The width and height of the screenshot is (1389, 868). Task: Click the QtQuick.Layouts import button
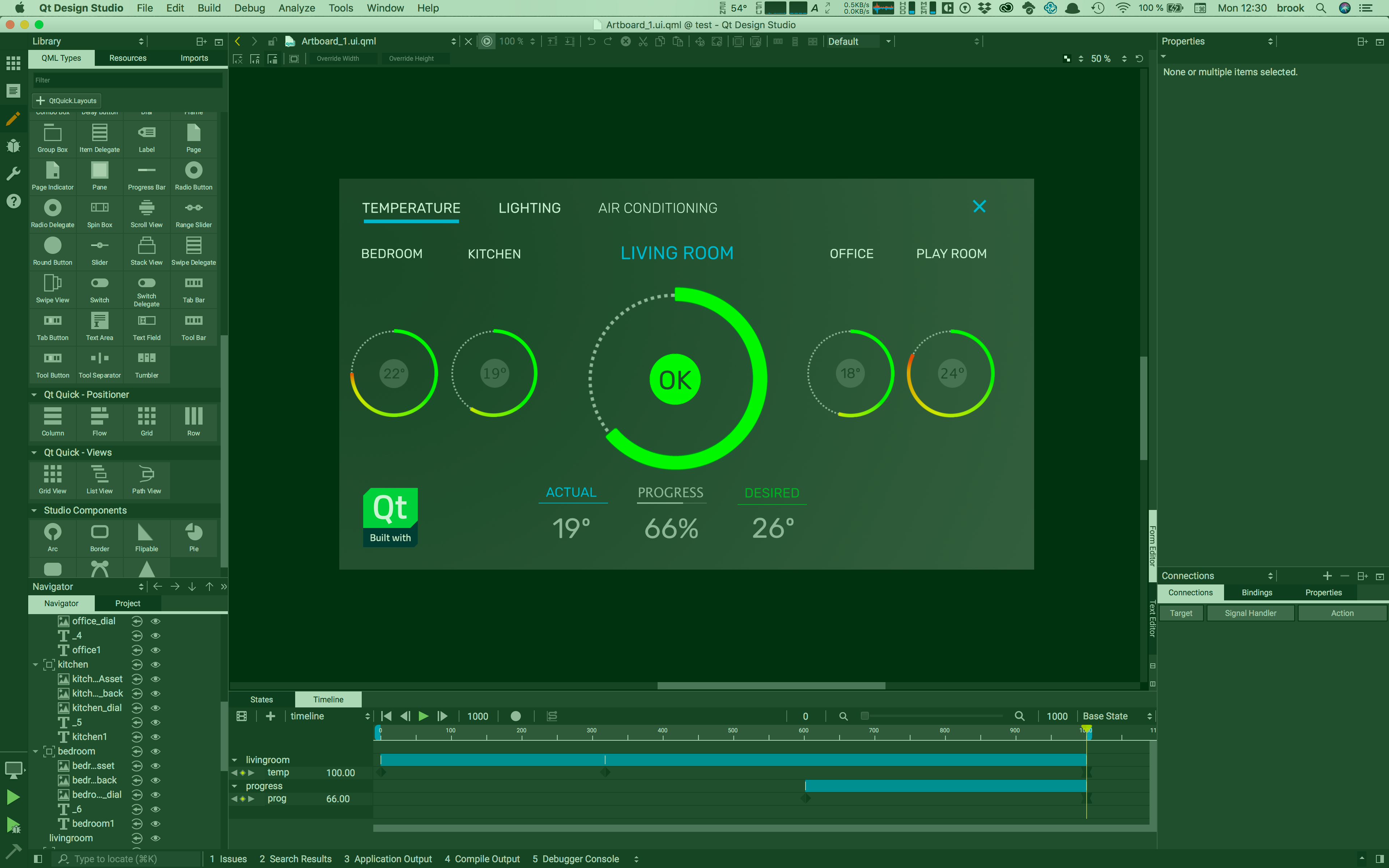pos(67,101)
